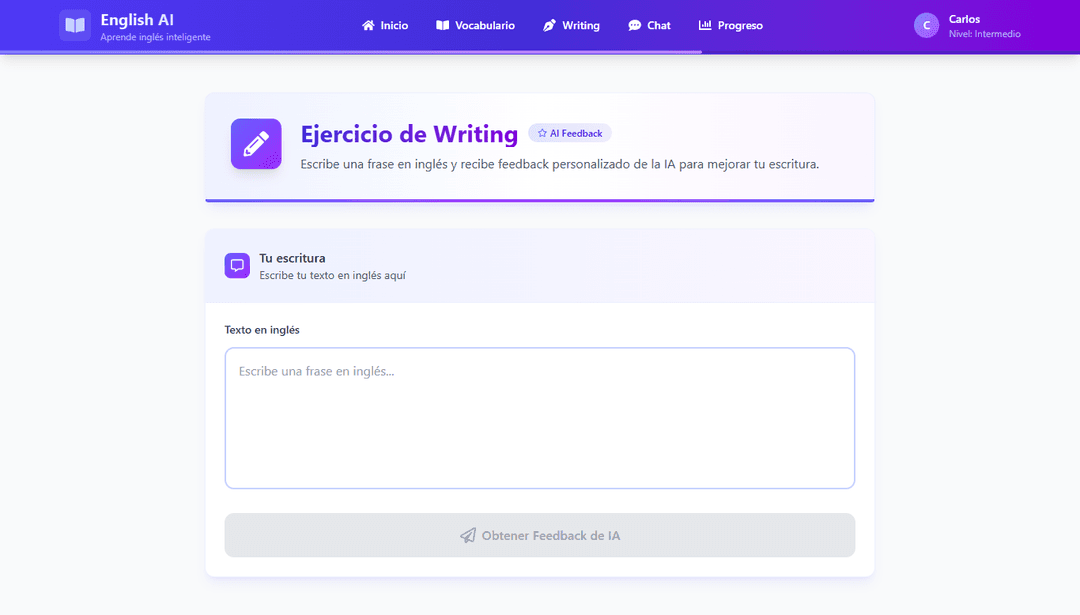Click the message icon beside Tu escritura
Viewport: 1080px width, 615px height.
click(237, 265)
